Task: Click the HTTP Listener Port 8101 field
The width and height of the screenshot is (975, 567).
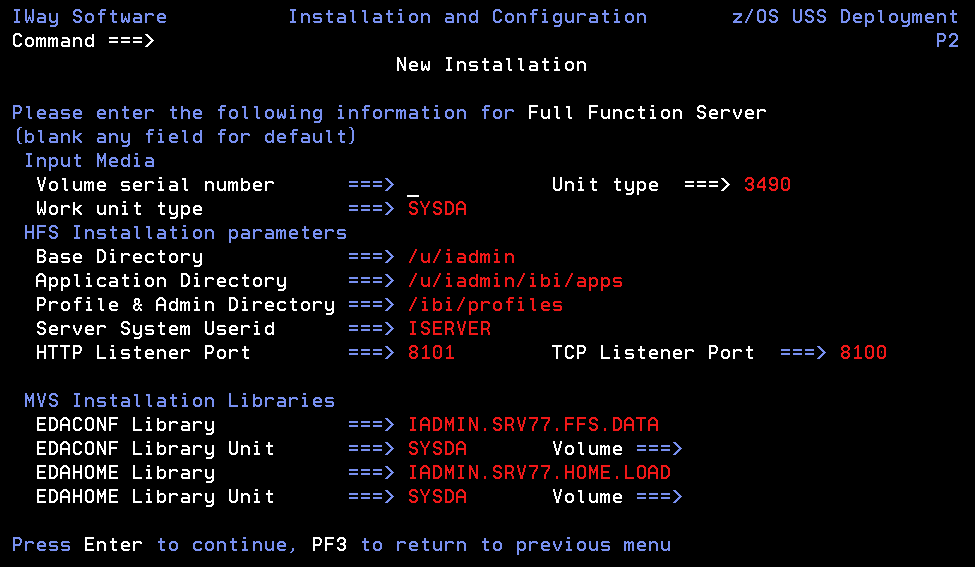Action: click(431, 353)
